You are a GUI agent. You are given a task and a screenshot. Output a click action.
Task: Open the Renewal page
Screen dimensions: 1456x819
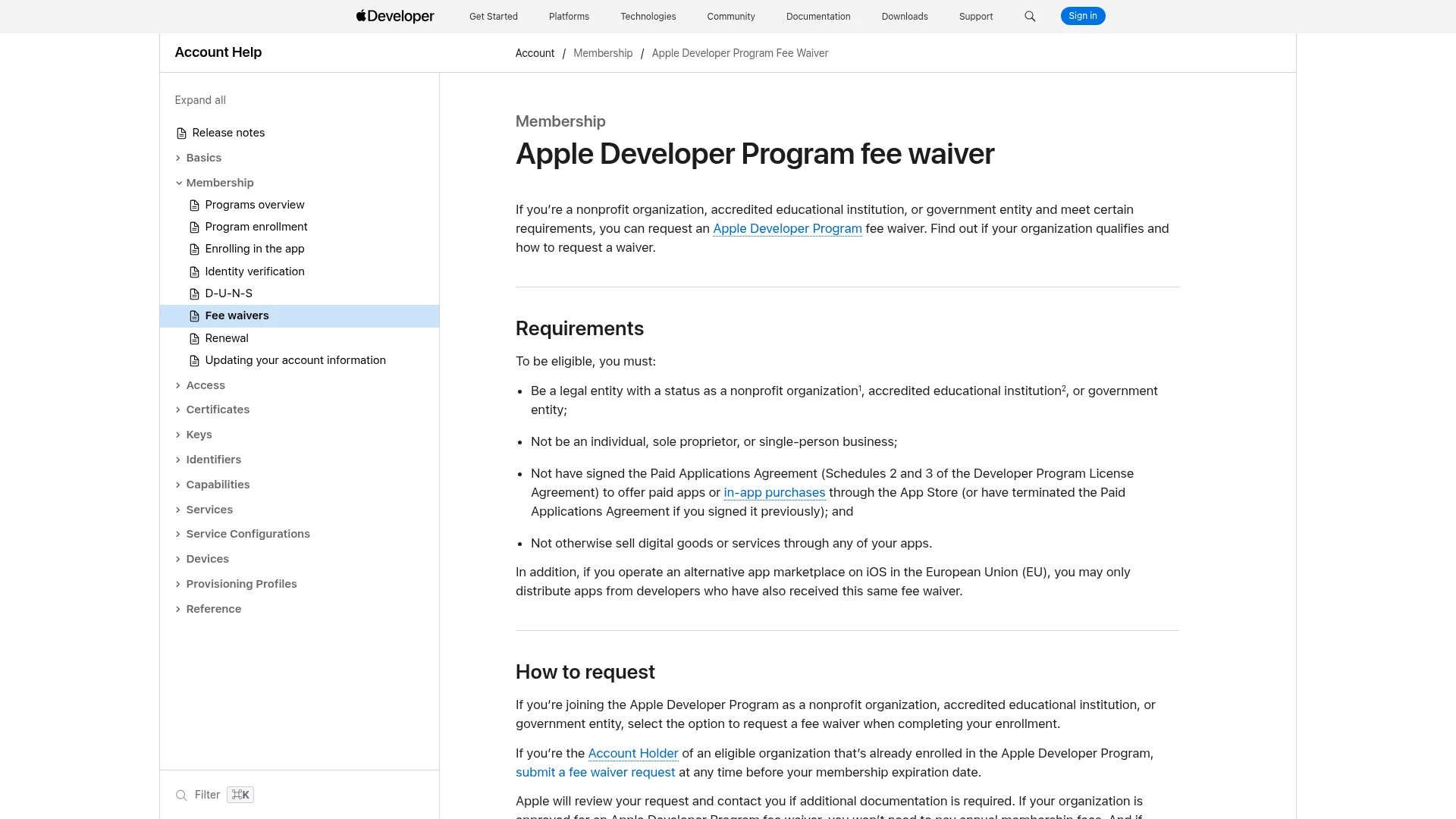[x=227, y=338]
